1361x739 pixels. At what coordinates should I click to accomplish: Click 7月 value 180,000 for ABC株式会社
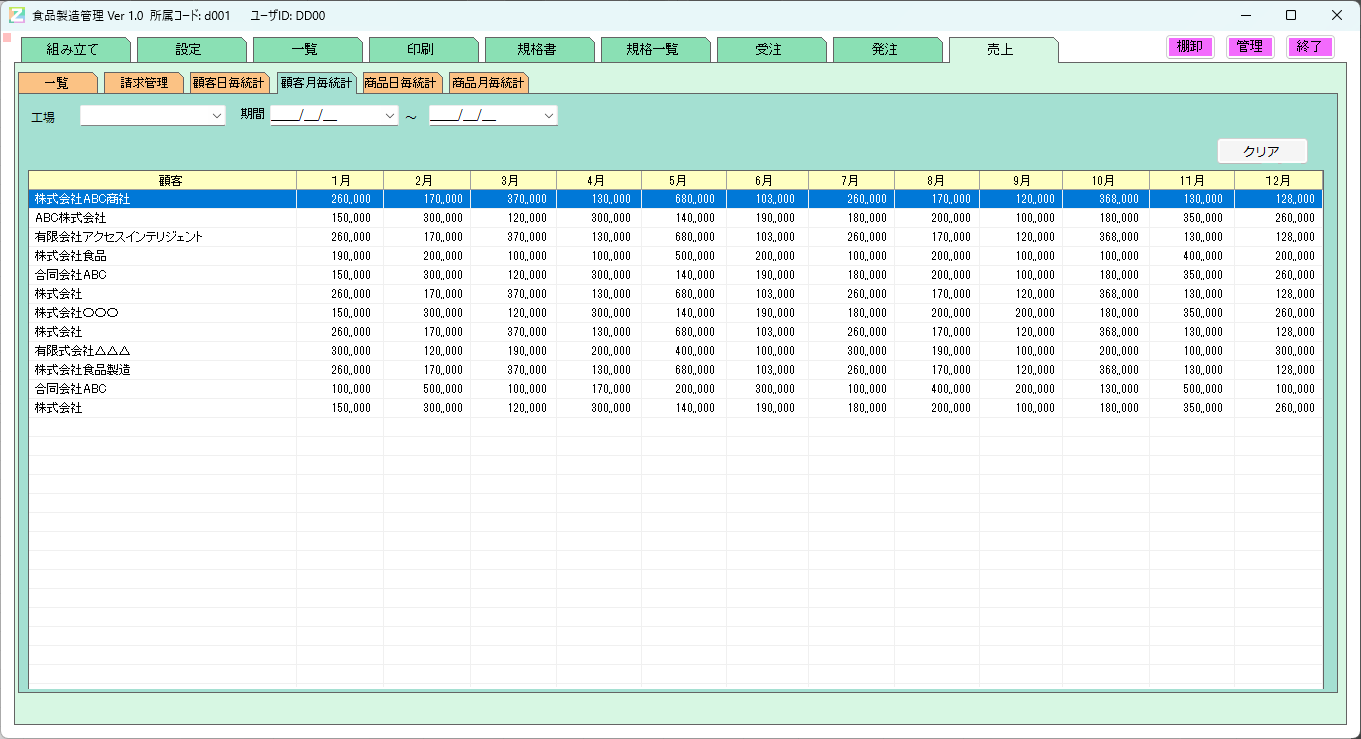pos(868,219)
